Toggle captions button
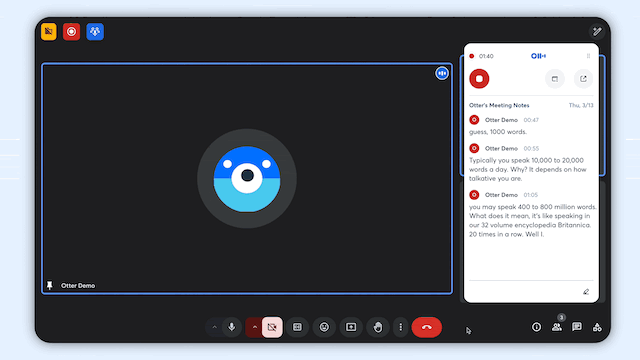This screenshot has height=360, width=640. coord(297,327)
